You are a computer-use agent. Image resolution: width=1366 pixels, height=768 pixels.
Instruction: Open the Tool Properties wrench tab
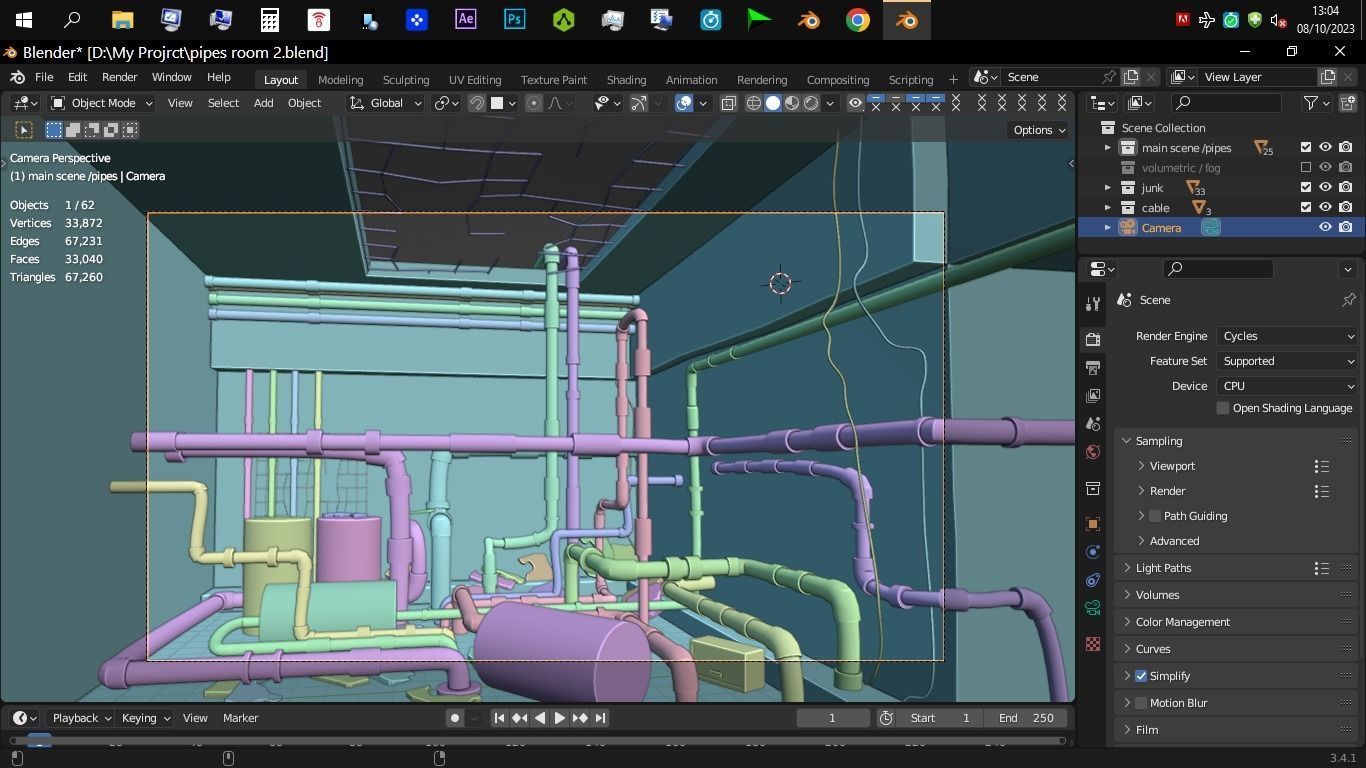(1093, 303)
